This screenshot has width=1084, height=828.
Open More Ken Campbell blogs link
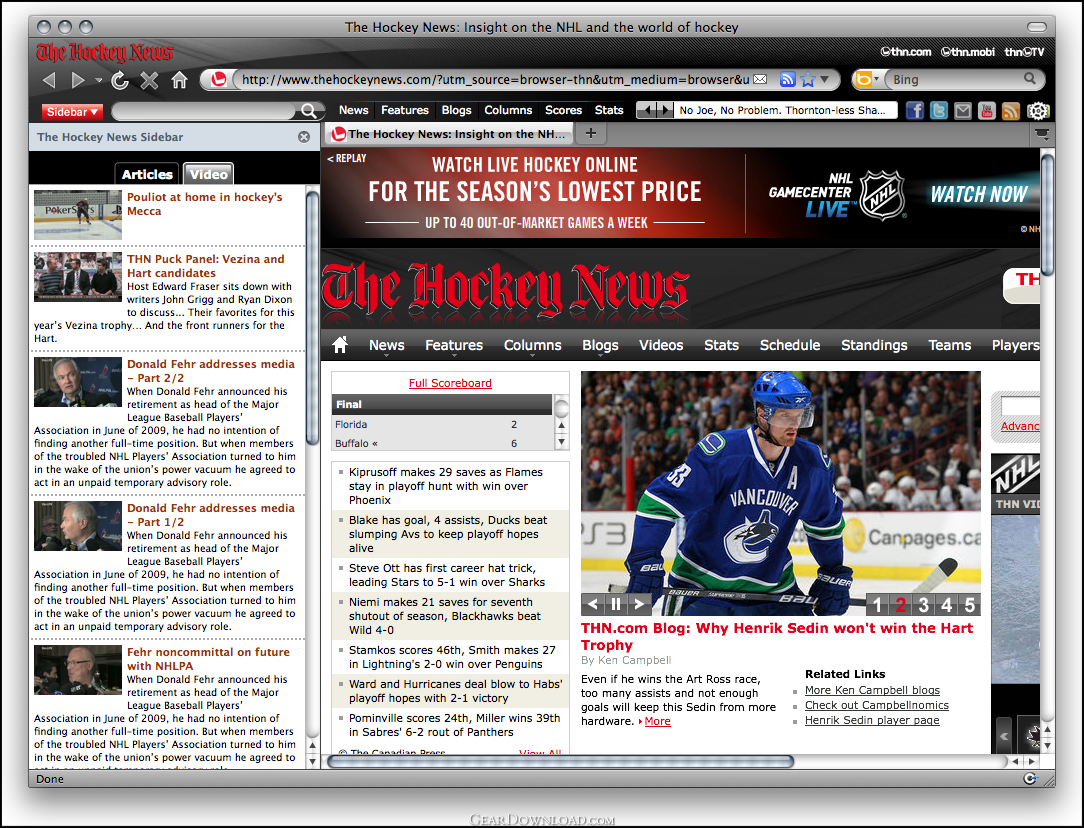click(872, 690)
